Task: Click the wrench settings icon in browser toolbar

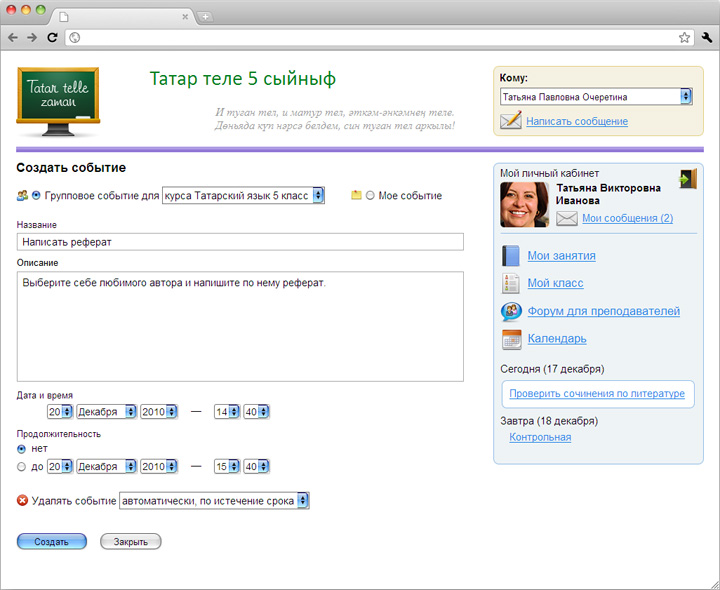Action: 707,38
